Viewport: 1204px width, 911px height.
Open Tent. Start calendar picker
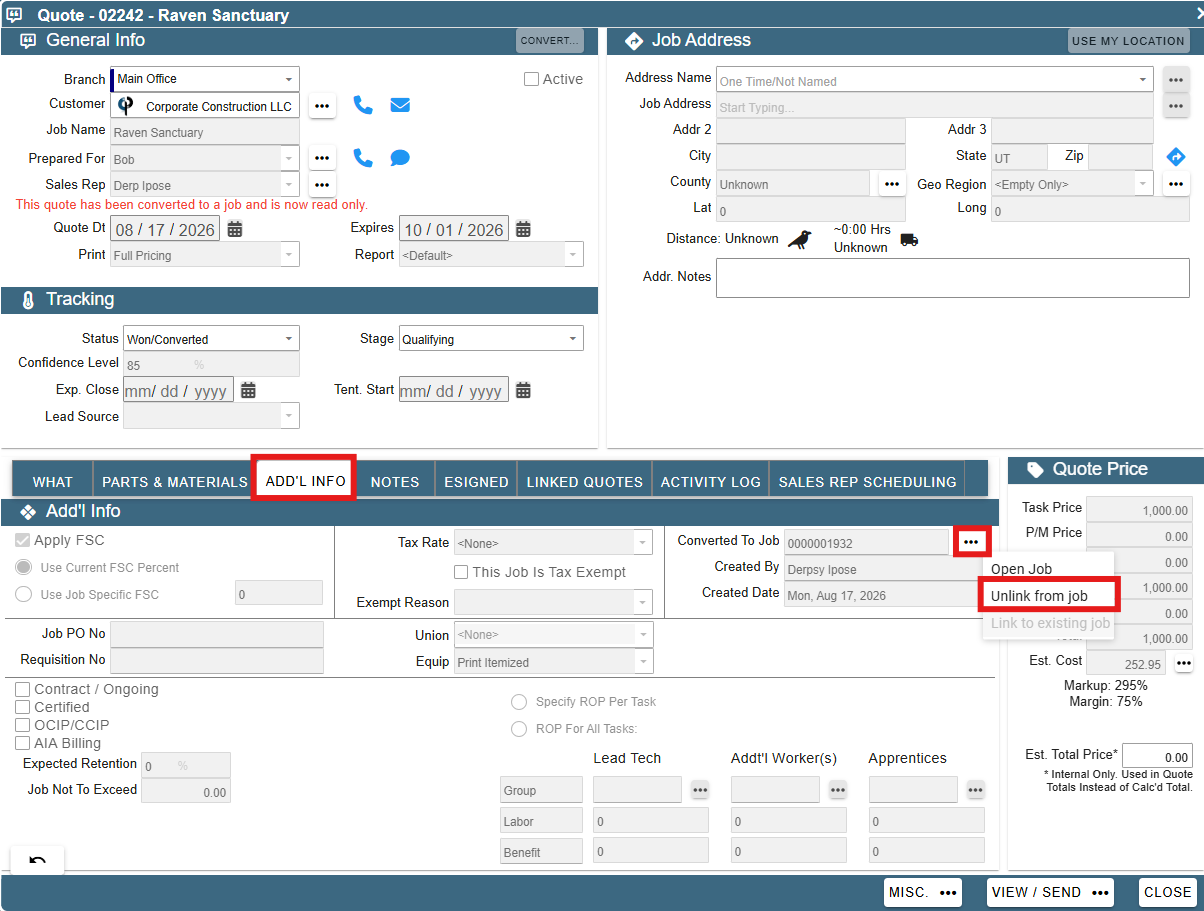point(523,390)
